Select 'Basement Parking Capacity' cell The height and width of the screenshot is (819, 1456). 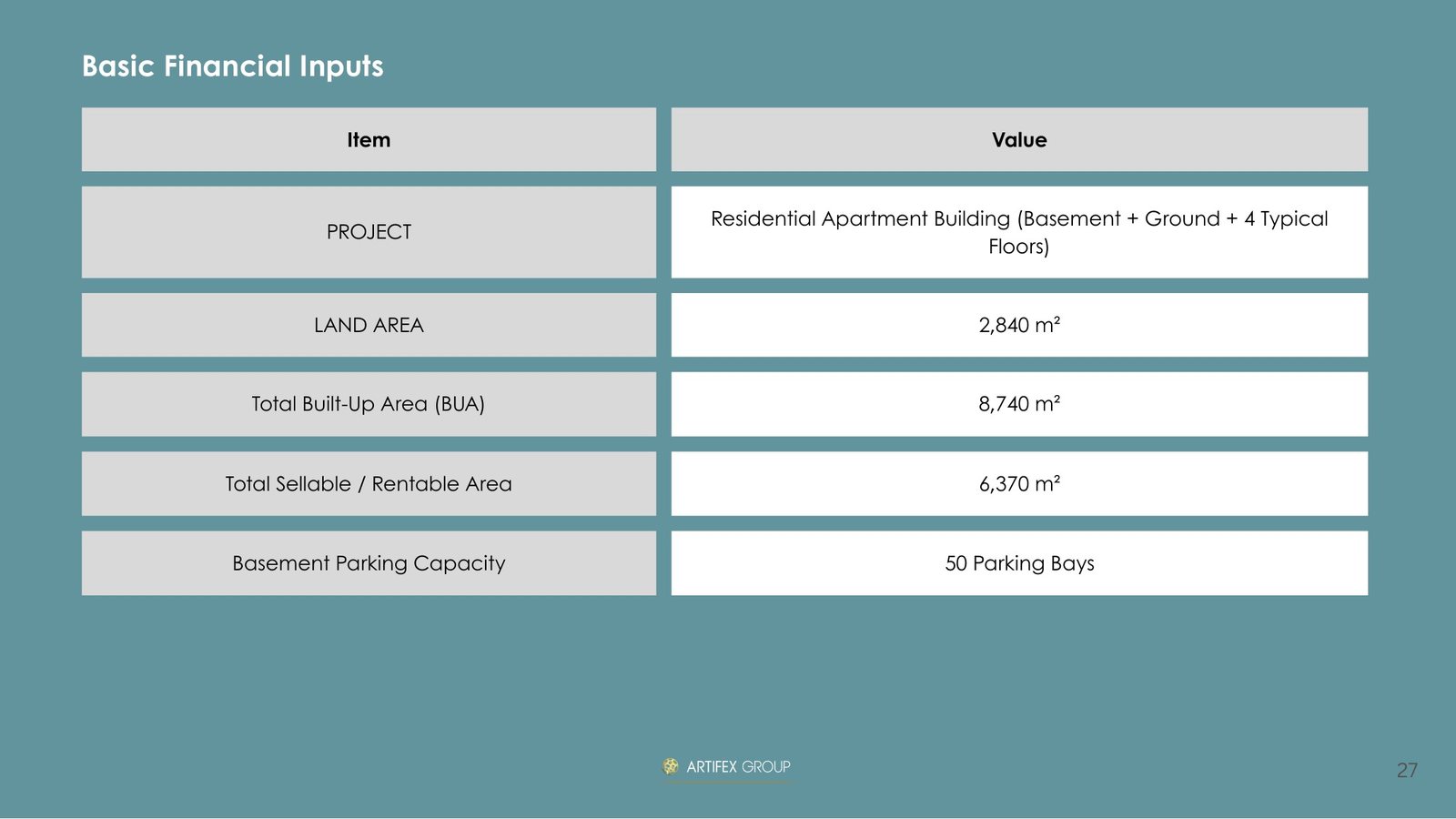pyautogui.click(x=369, y=563)
